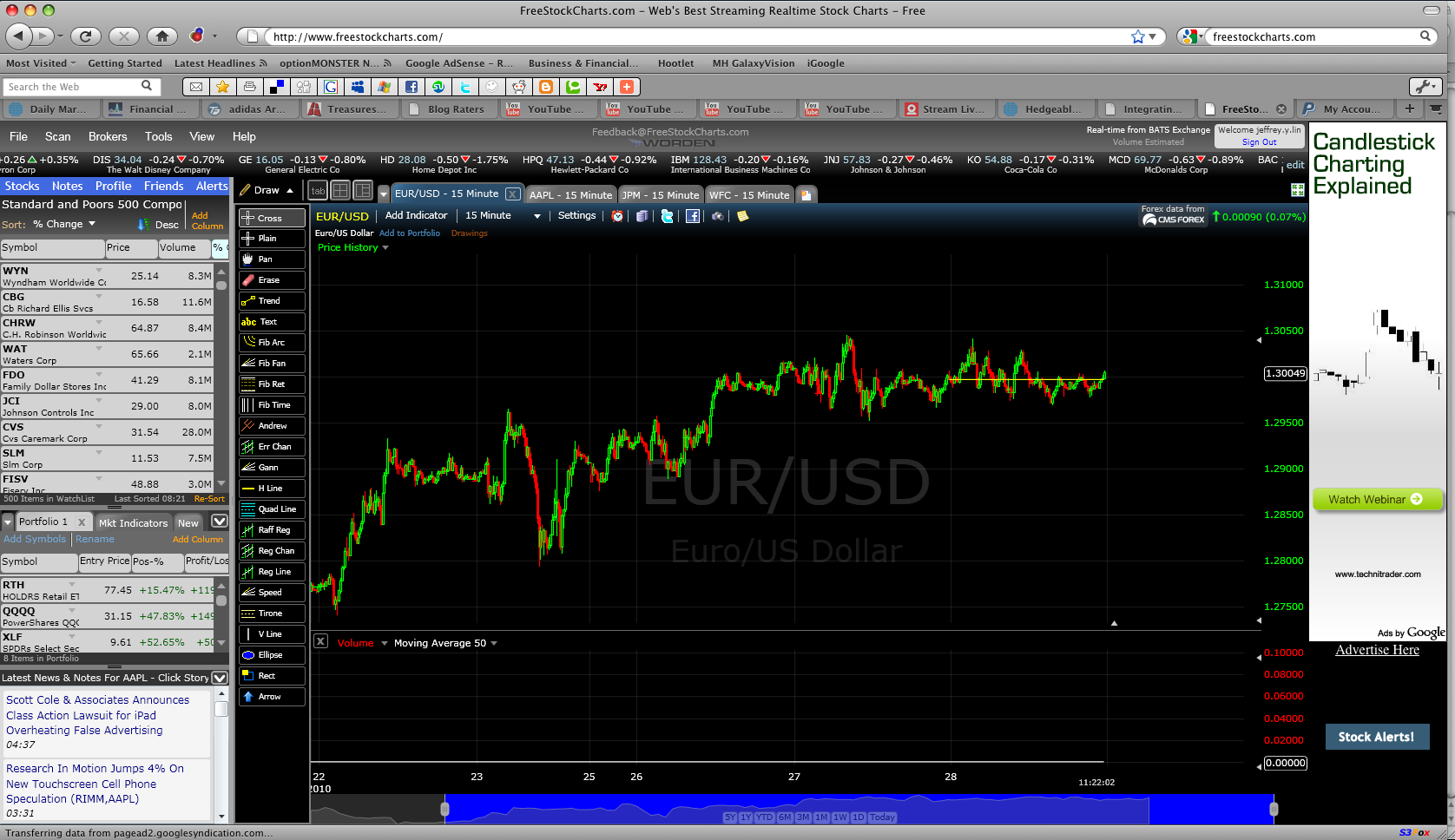Select the Fib Fan tool

pyautogui.click(x=272, y=364)
